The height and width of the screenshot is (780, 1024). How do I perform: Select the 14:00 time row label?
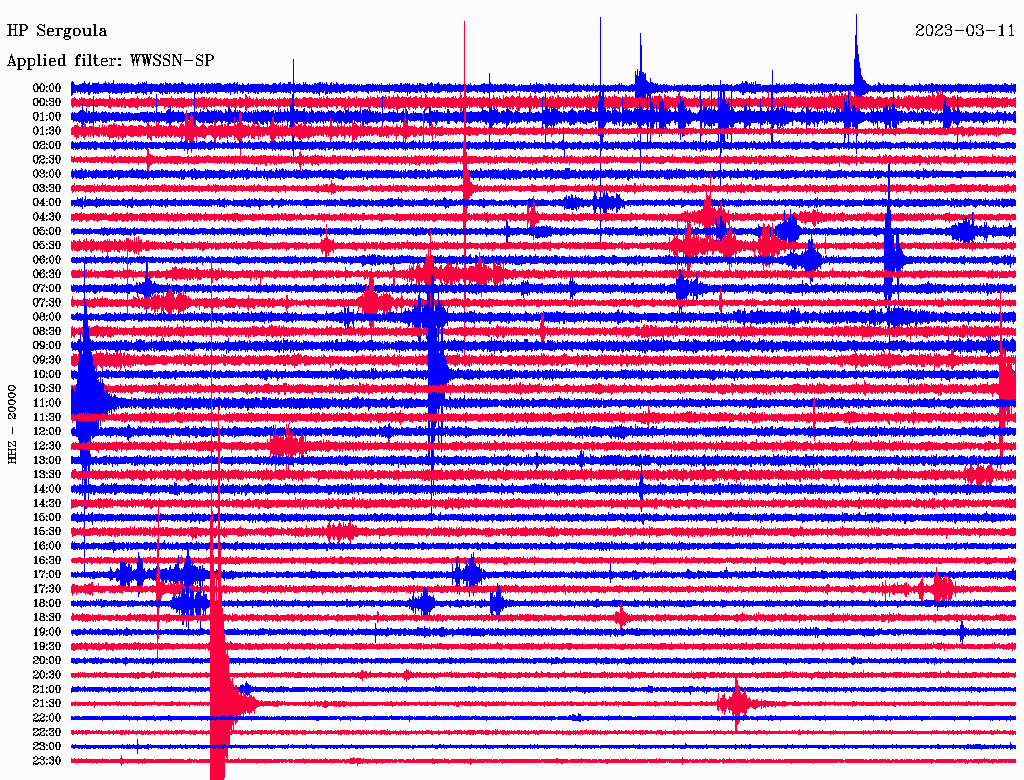coord(47,489)
